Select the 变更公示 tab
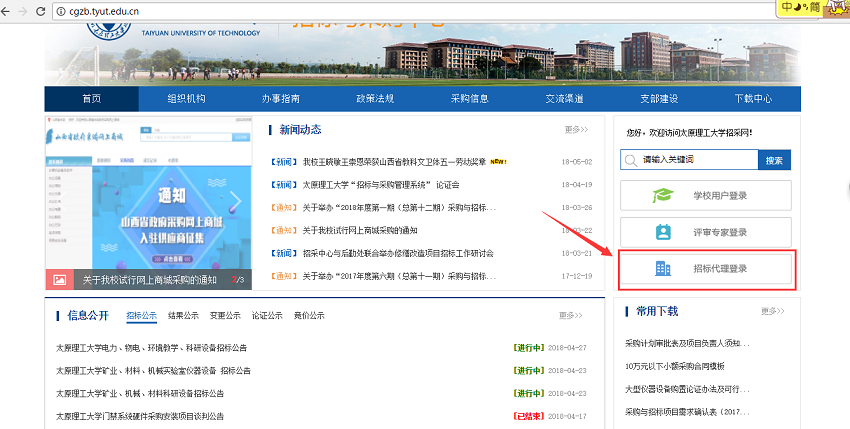Viewport: 850px width, 429px height. (225, 316)
